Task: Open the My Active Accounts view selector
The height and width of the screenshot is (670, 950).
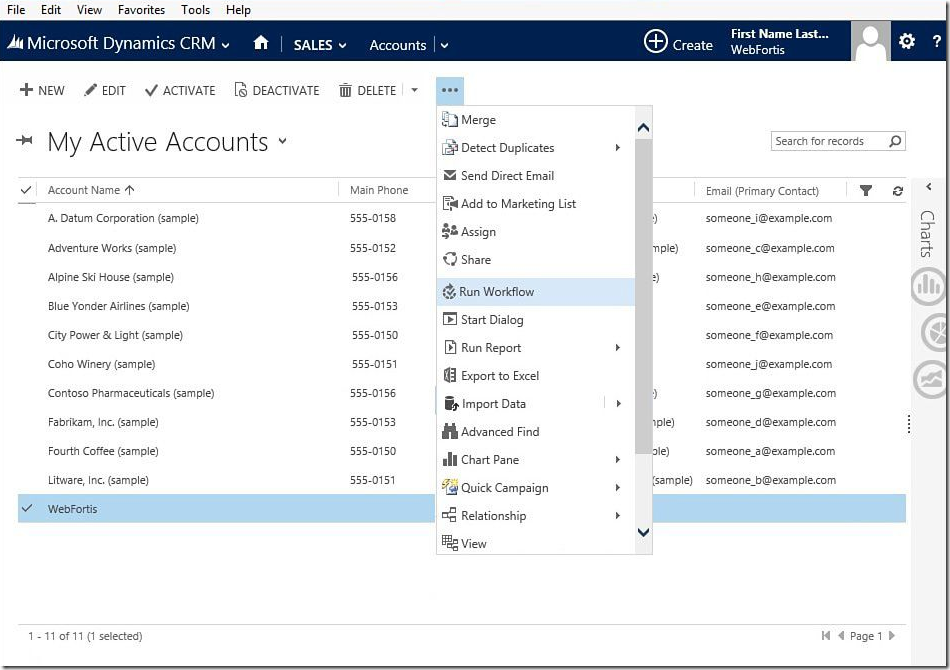Action: [282, 141]
